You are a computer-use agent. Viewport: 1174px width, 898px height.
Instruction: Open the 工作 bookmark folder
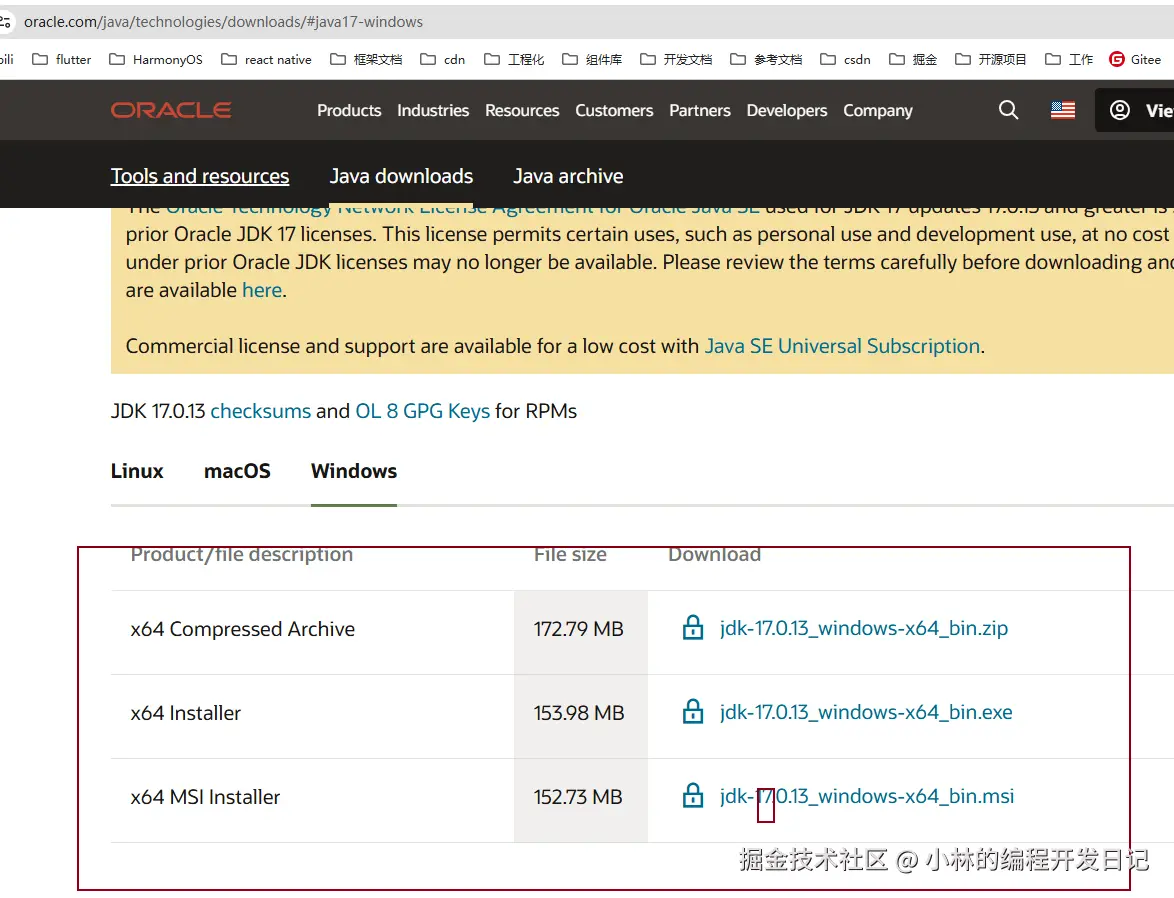[1068, 59]
